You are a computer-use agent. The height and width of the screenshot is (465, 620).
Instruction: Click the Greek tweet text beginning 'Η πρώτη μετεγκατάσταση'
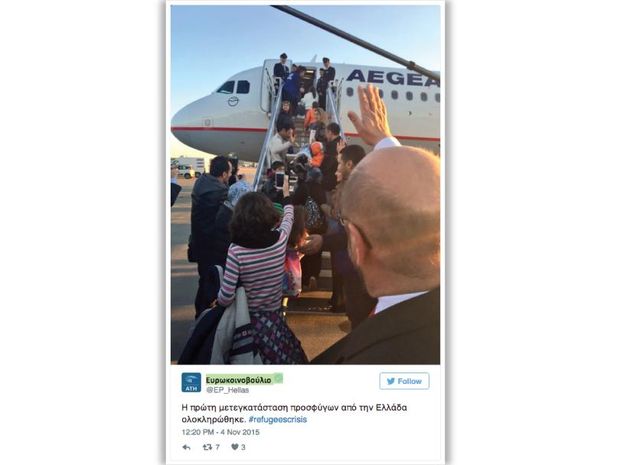(294, 413)
